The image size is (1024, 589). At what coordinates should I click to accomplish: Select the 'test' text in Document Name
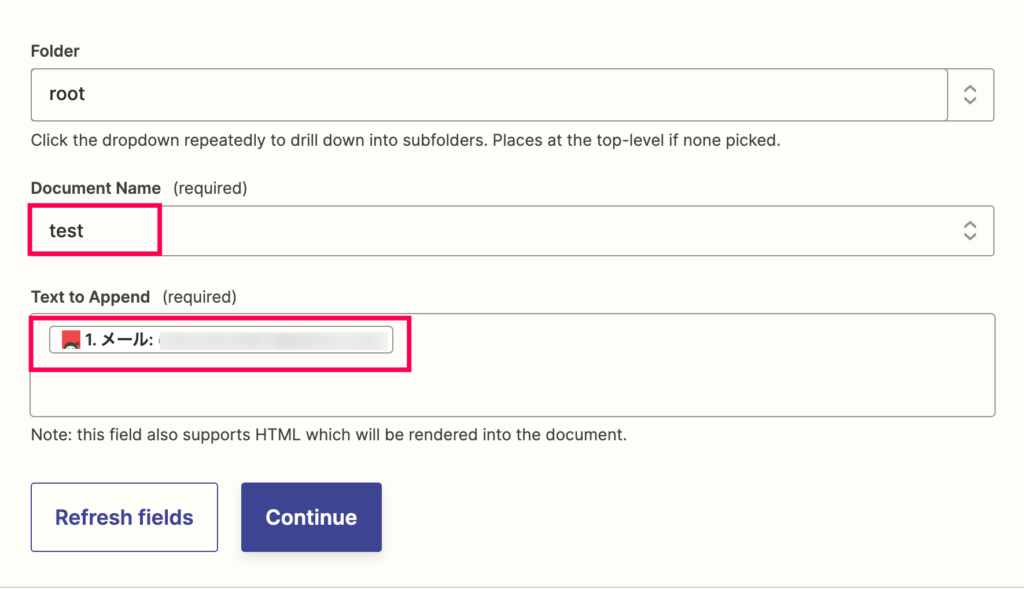point(66,231)
